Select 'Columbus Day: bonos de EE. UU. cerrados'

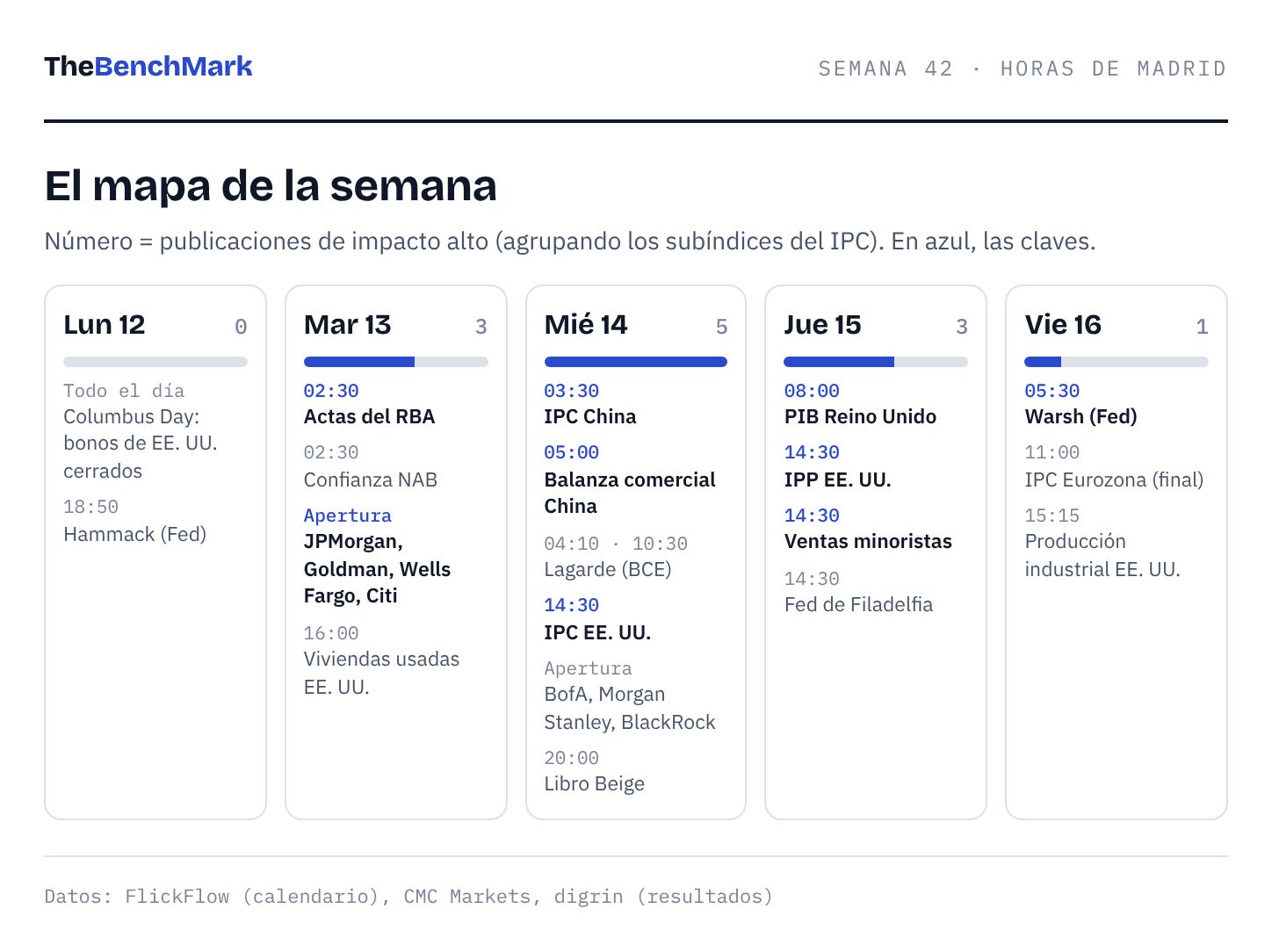coord(141,444)
